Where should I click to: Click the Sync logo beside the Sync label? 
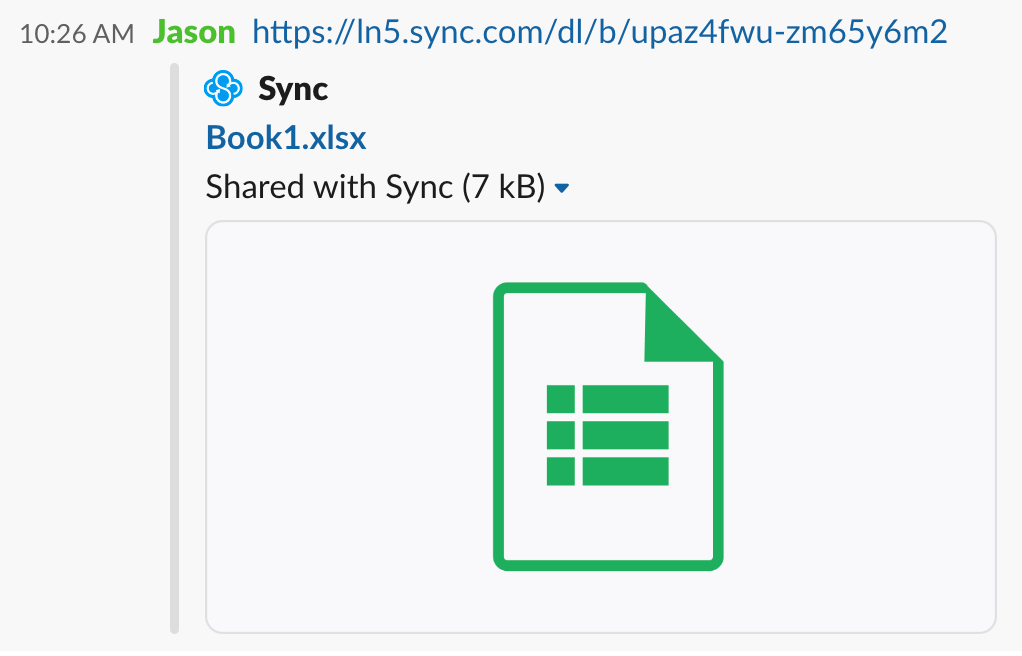coord(224,88)
